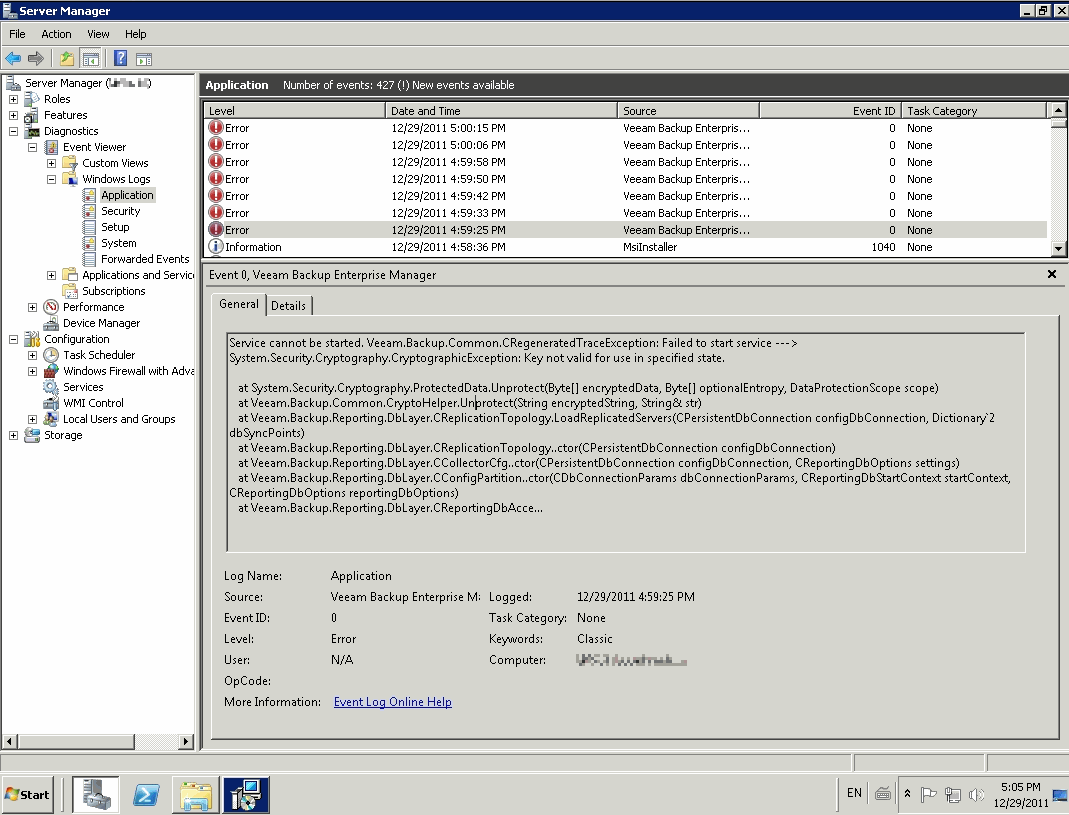Click the Performance node icon
The image size is (1069, 815).
point(51,307)
